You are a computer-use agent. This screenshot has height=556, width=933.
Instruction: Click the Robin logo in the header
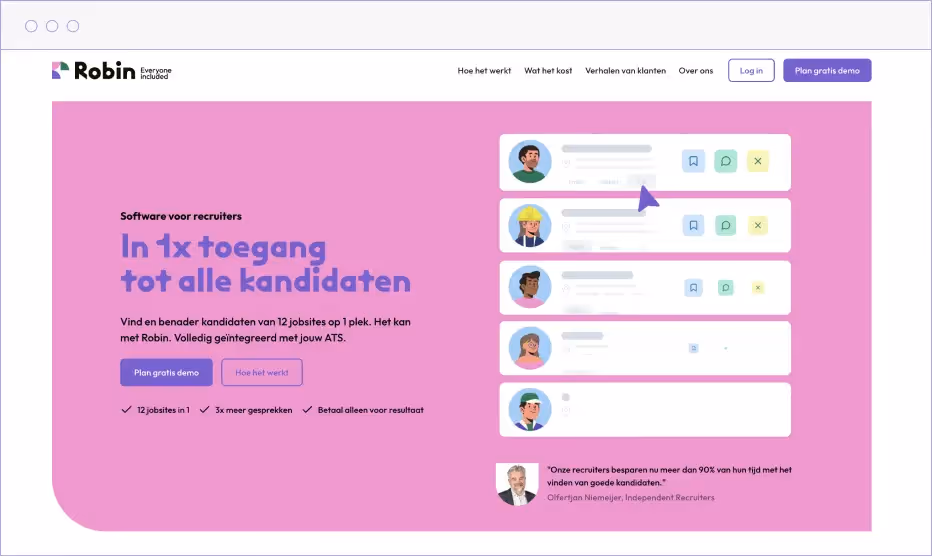(94, 70)
